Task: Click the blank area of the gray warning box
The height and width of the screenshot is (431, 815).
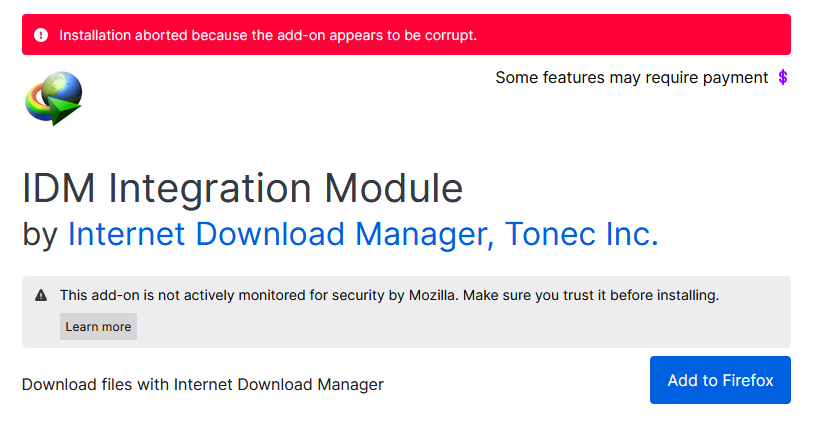Action: [x=460, y=327]
